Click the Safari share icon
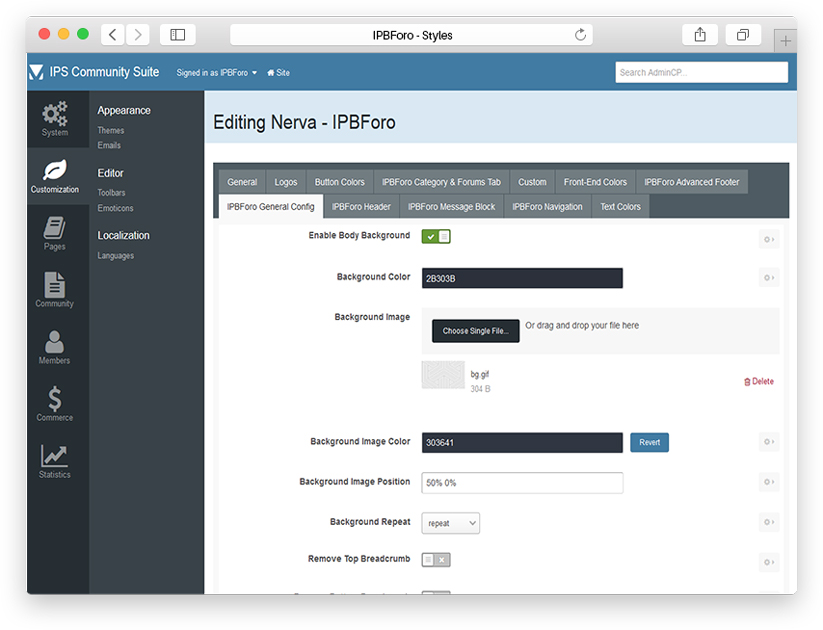 tap(700, 35)
